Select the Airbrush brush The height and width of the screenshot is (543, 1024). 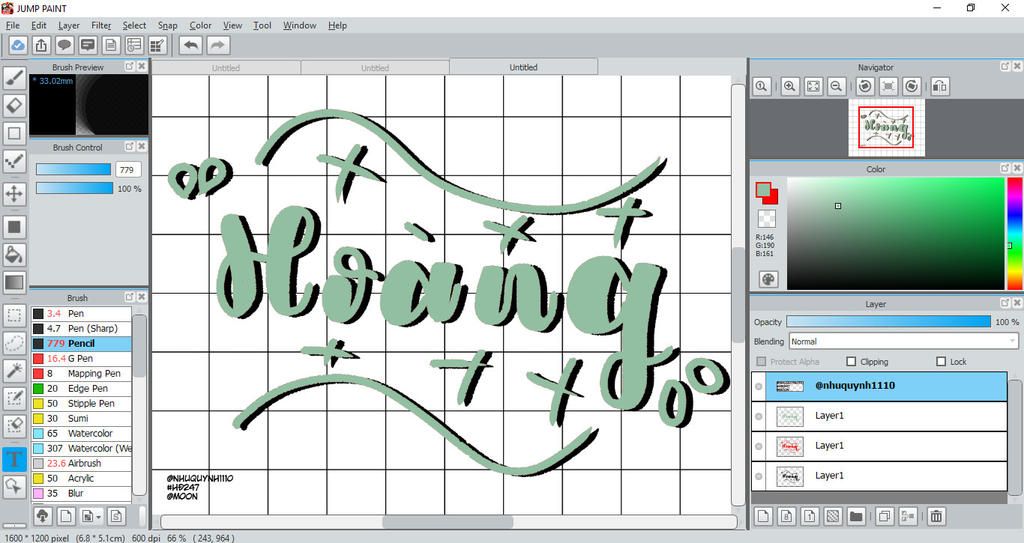(81, 463)
